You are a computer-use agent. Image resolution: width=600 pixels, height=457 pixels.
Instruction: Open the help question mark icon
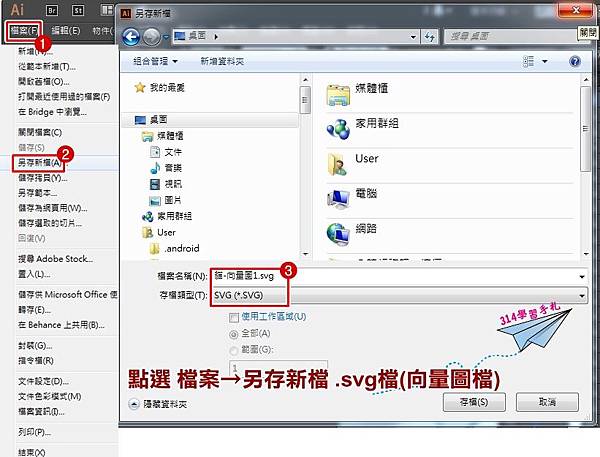(574, 61)
